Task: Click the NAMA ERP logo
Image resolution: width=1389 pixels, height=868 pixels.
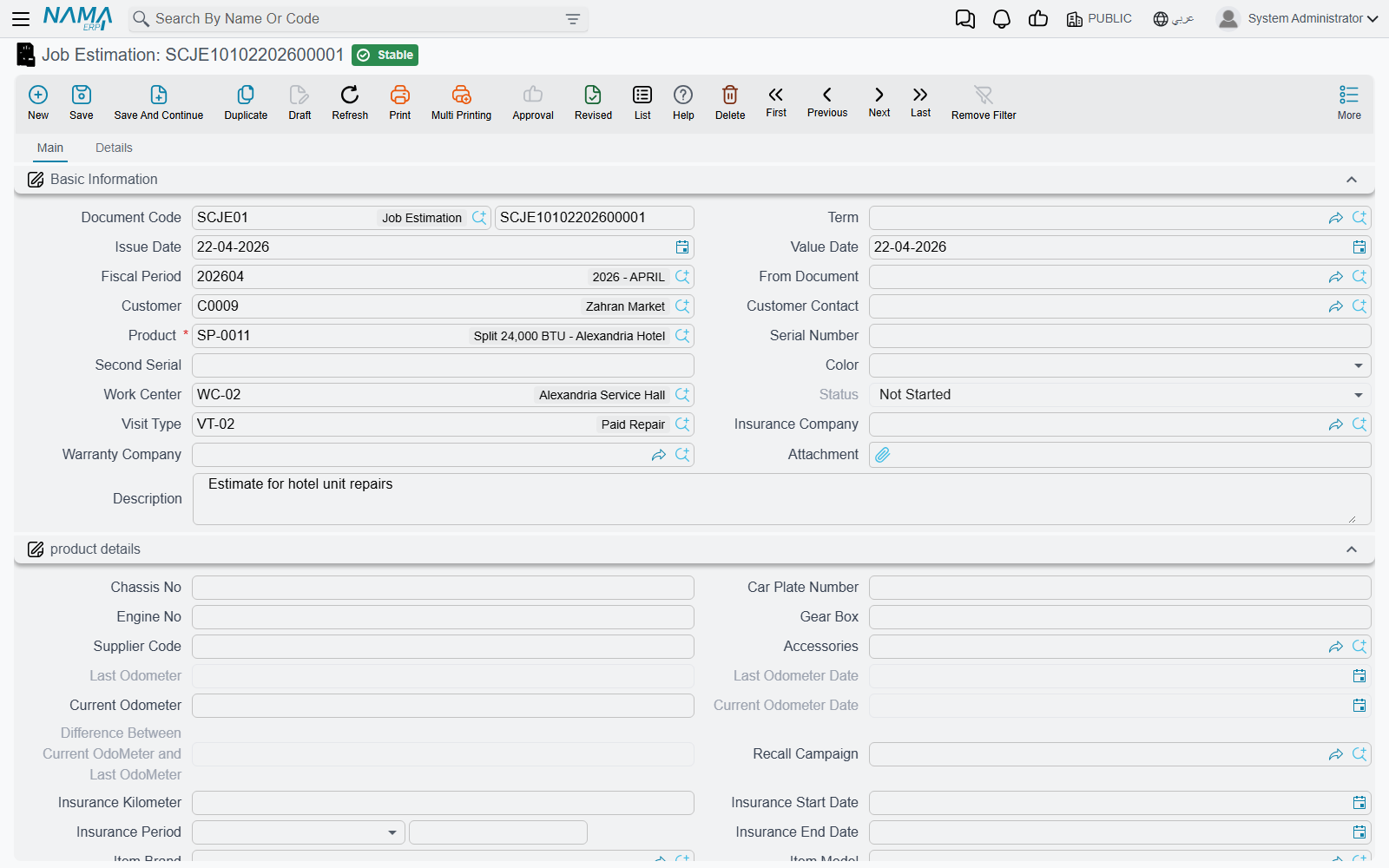Action: pyautogui.click(x=78, y=18)
